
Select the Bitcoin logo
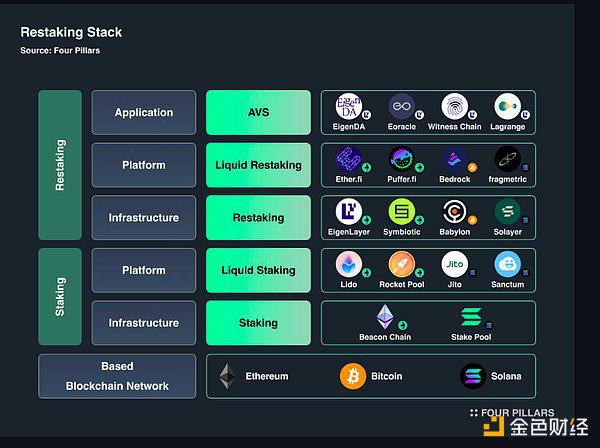click(x=353, y=376)
